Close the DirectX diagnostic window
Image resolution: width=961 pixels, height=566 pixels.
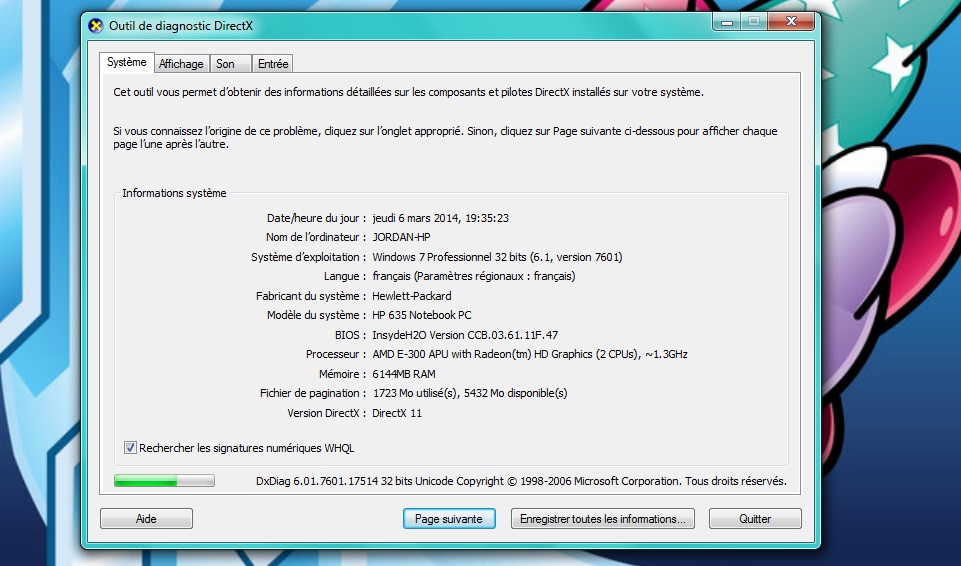tap(791, 21)
